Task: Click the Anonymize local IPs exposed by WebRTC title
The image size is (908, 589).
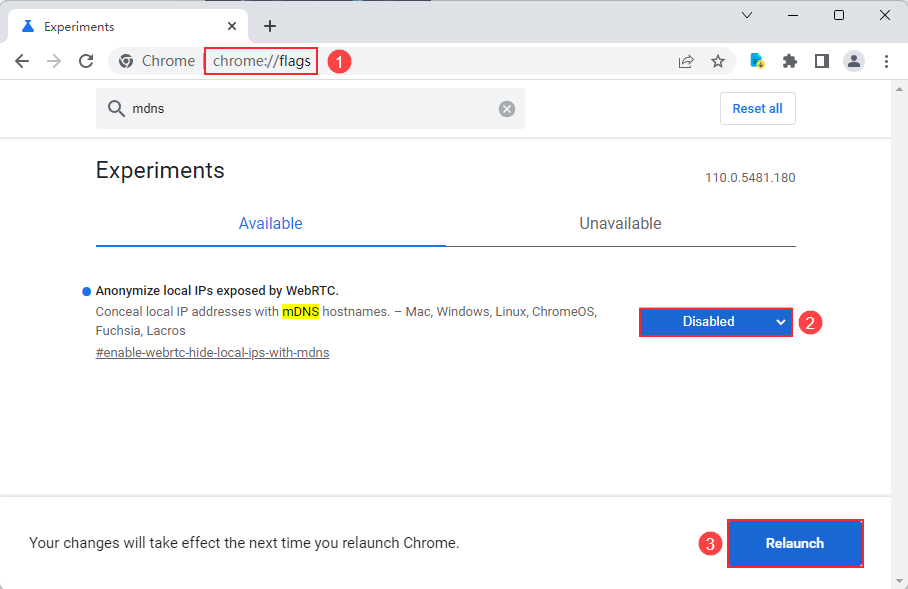Action: tap(217, 291)
